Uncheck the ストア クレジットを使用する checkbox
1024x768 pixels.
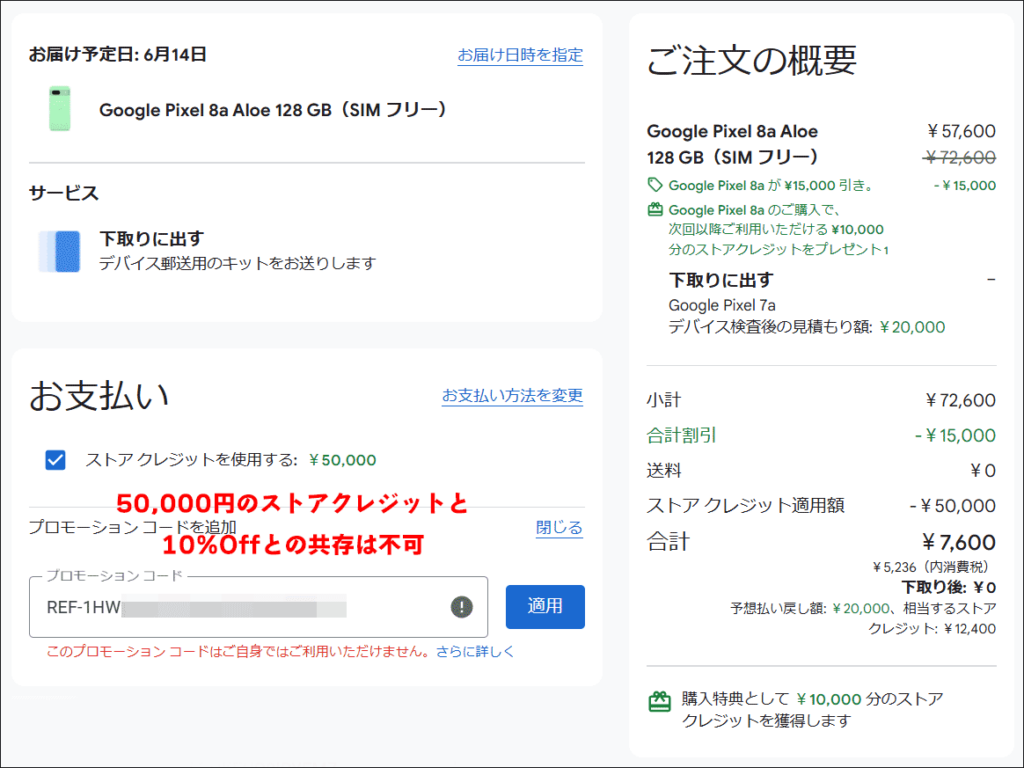pyautogui.click(x=56, y=460)
